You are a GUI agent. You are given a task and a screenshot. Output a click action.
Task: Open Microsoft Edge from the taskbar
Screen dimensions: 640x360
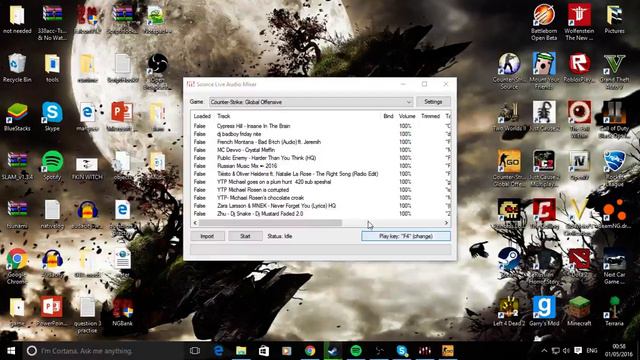pyautogui.click(x=218, y=351)
